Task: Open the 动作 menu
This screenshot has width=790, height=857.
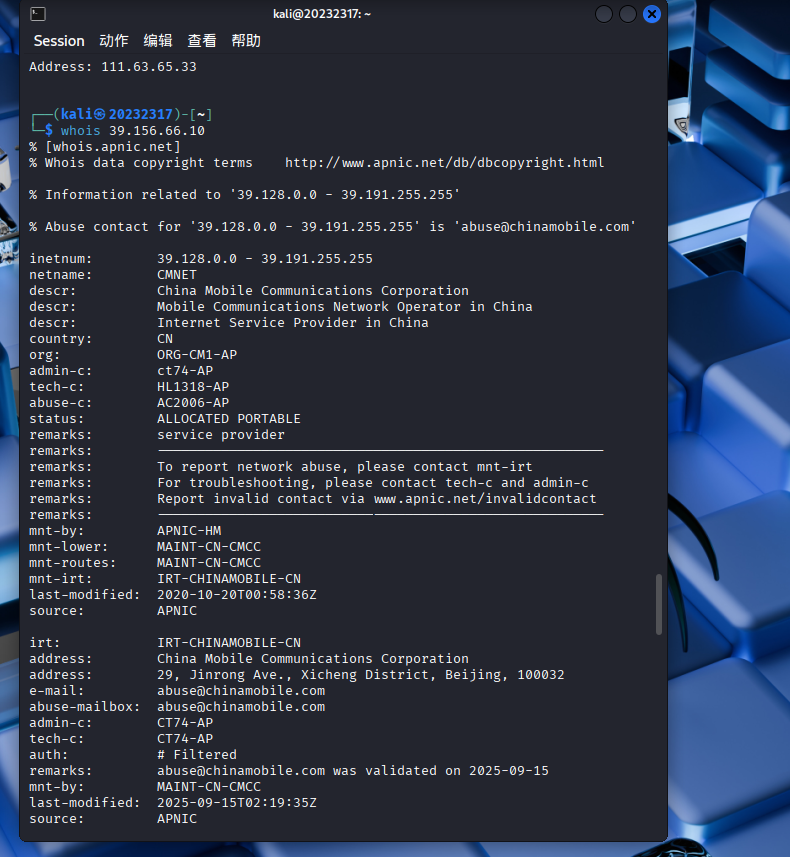Action: (x=114, y=41)
